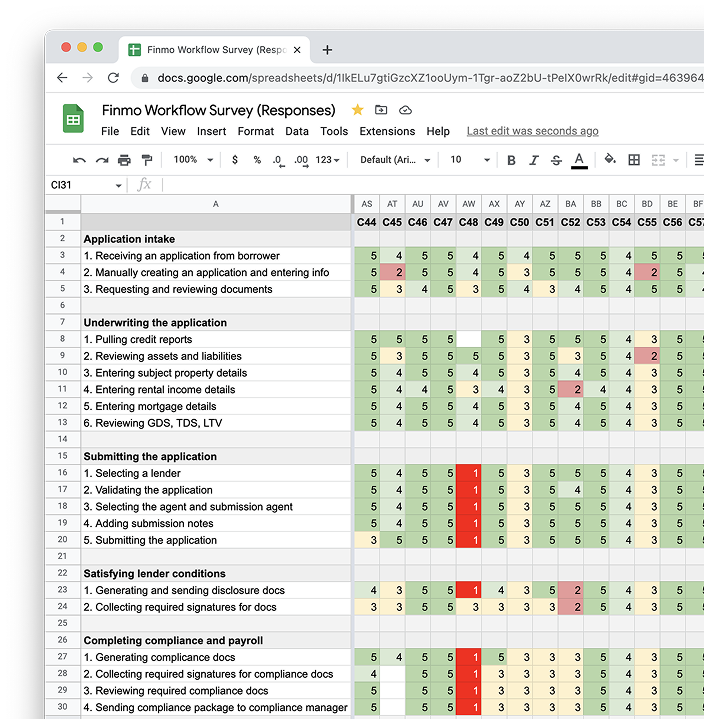Open the Data menu
This screenshot has height=719, width=704.
(297, 131)
